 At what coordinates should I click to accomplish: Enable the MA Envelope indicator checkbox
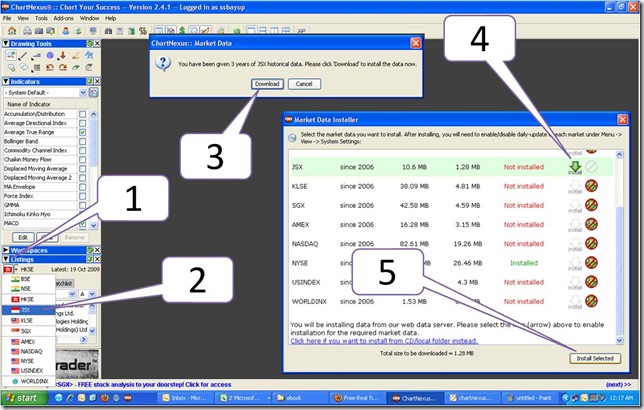[x=83, y=187]
